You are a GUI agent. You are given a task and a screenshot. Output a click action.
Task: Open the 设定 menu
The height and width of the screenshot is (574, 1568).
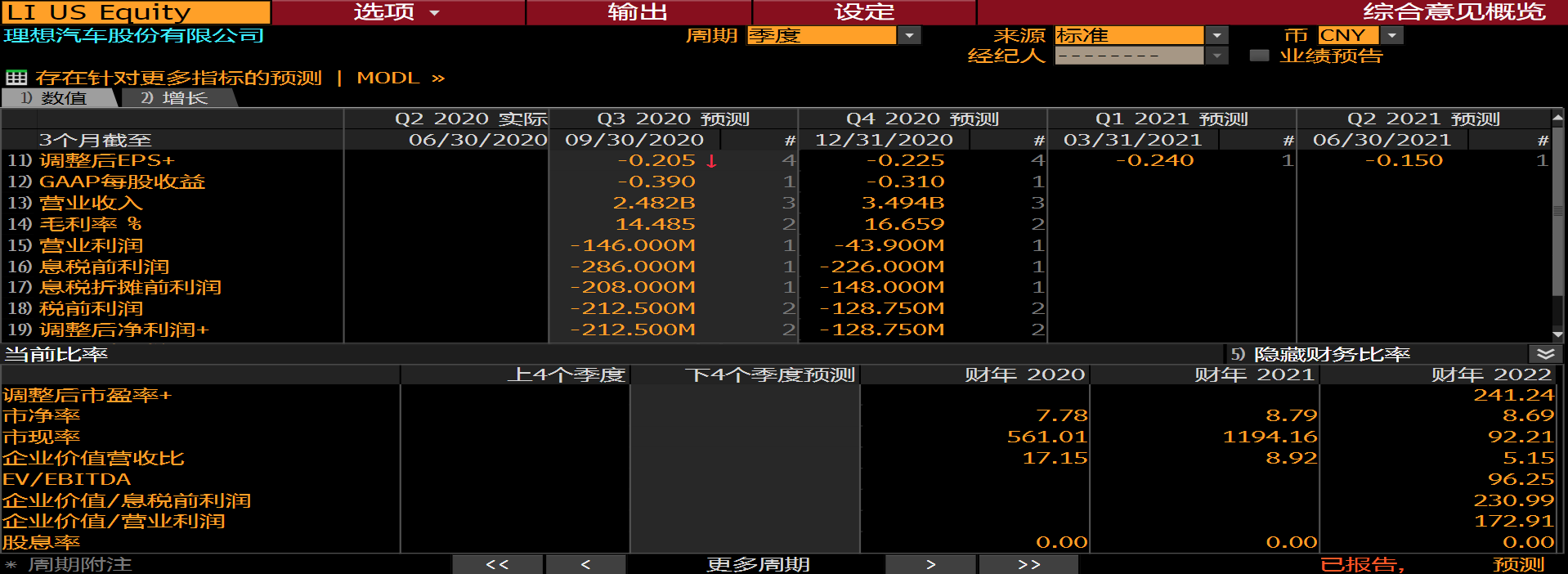tap(864, 12)
